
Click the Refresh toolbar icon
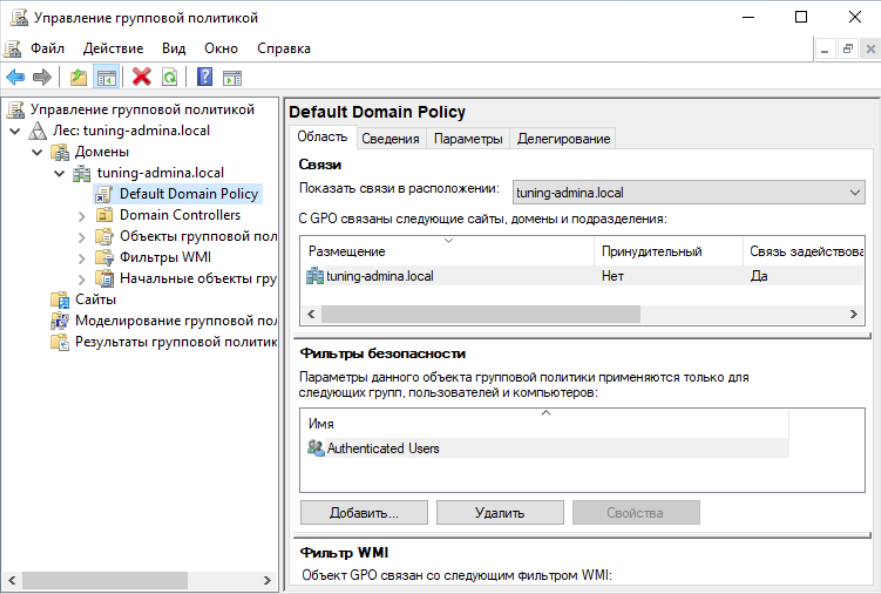[169, 77]
